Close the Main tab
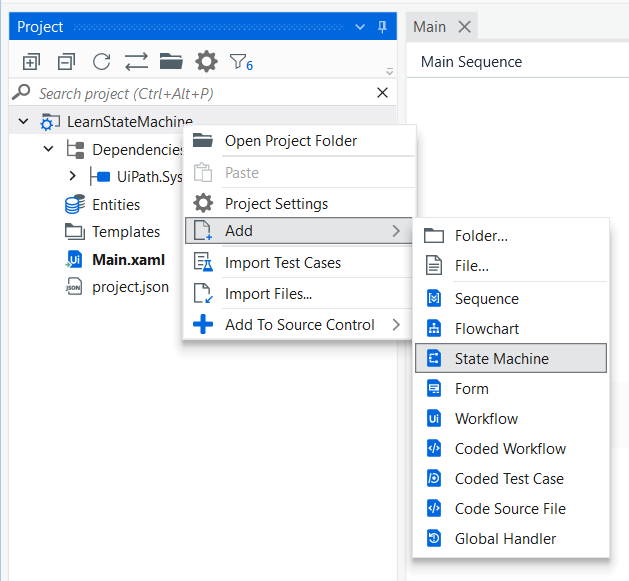The image size is (629, 581). tap(465, 27)
